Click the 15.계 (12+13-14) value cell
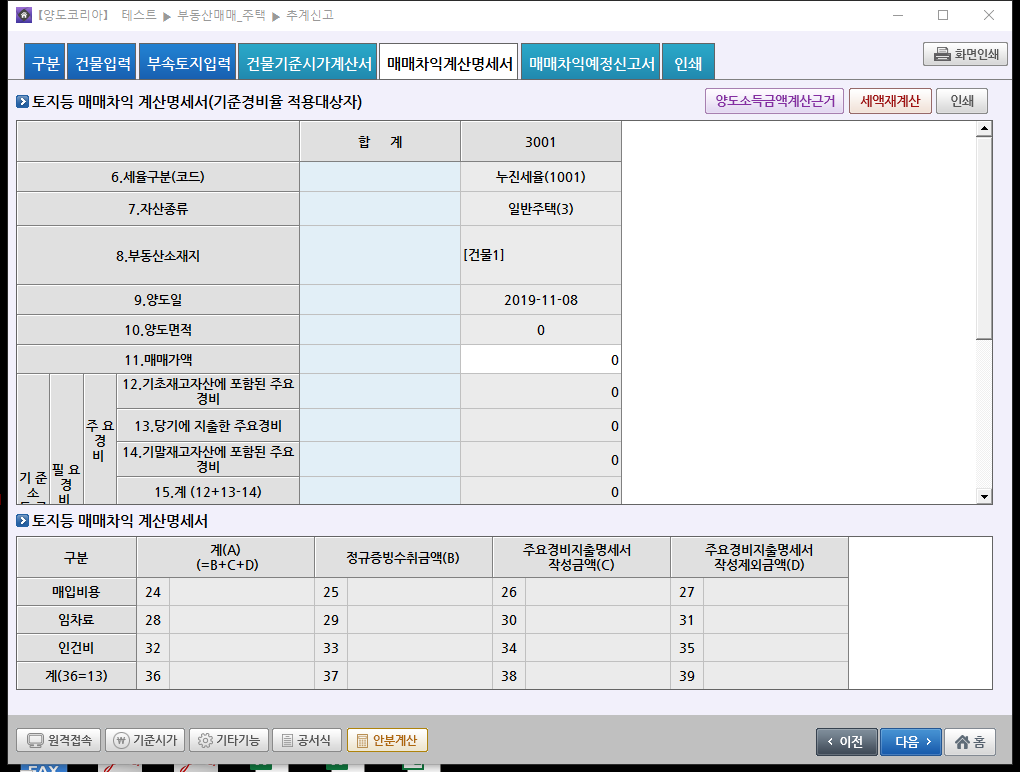 tap(541, 492)
